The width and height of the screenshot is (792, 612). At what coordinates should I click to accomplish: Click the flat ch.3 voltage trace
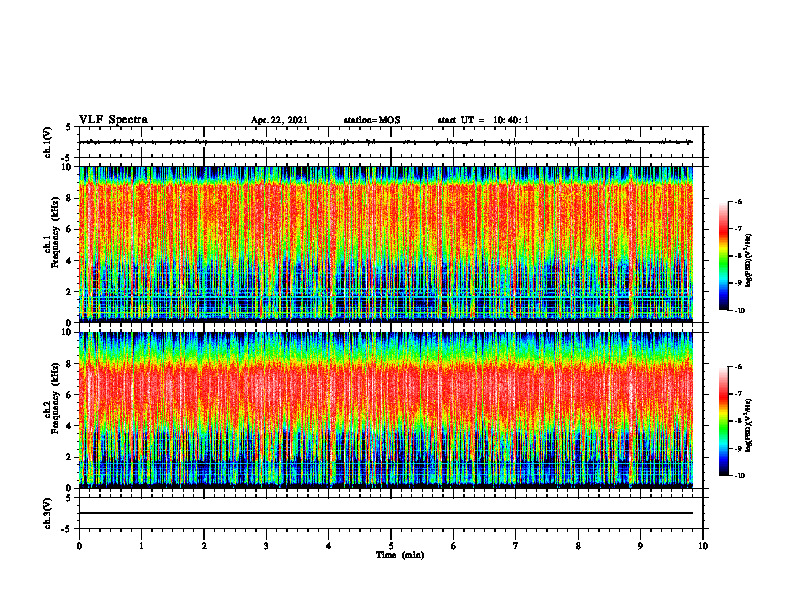[x=386, y=513]
